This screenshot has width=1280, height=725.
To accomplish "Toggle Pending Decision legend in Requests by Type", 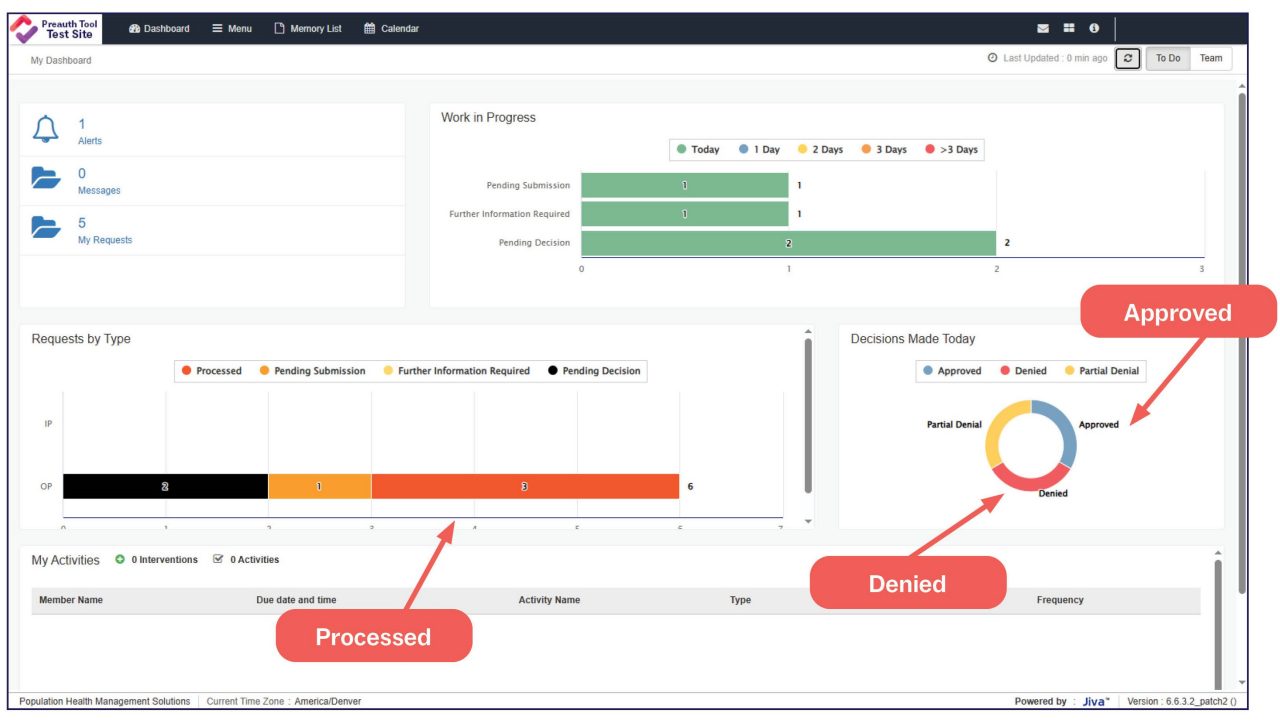I will pyautogui.click(x=594, y=371).
